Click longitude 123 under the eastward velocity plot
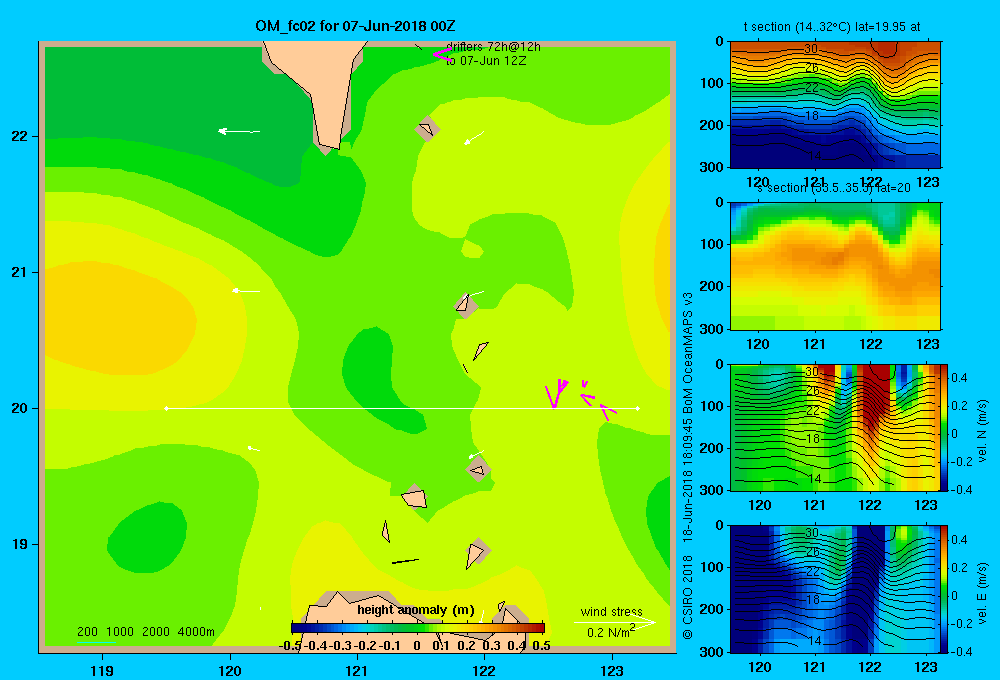 point(925,667)
